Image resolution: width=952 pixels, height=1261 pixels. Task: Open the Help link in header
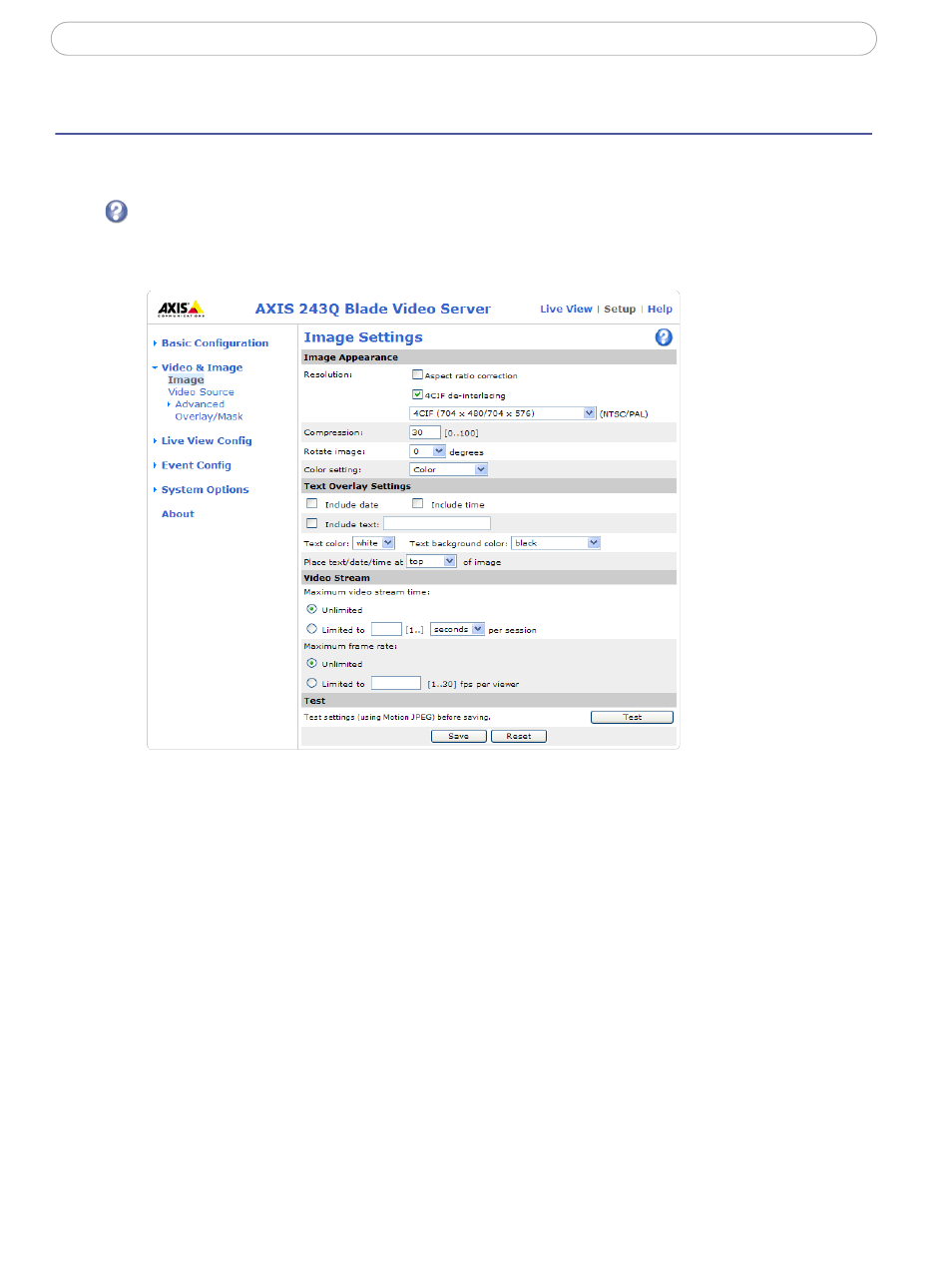(x=660, y=310)
